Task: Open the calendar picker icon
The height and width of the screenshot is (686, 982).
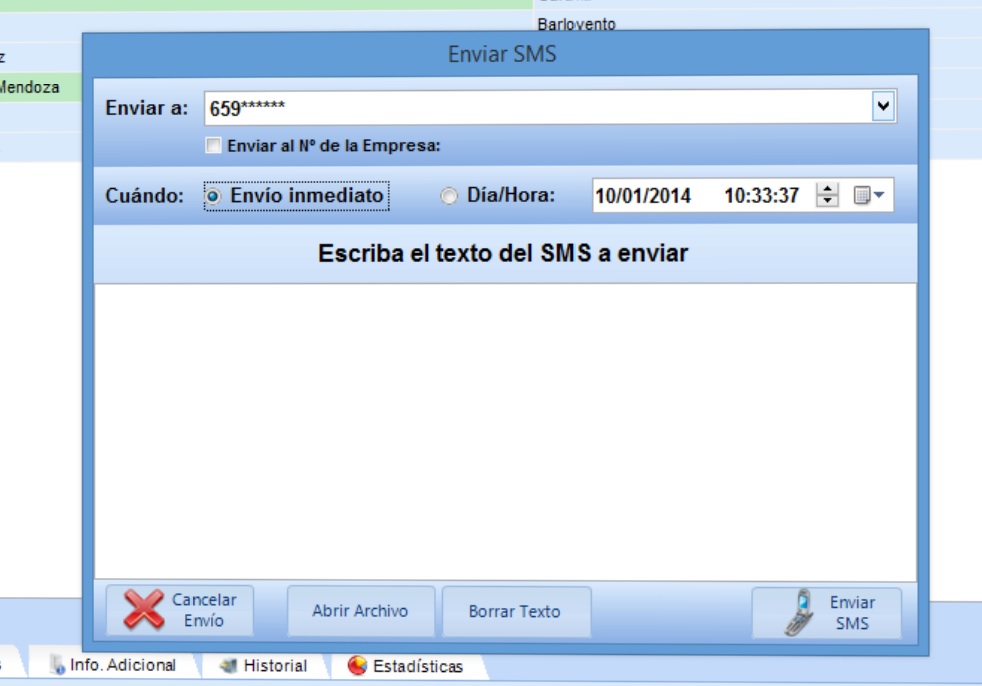Action: click(x=869, y=195)
